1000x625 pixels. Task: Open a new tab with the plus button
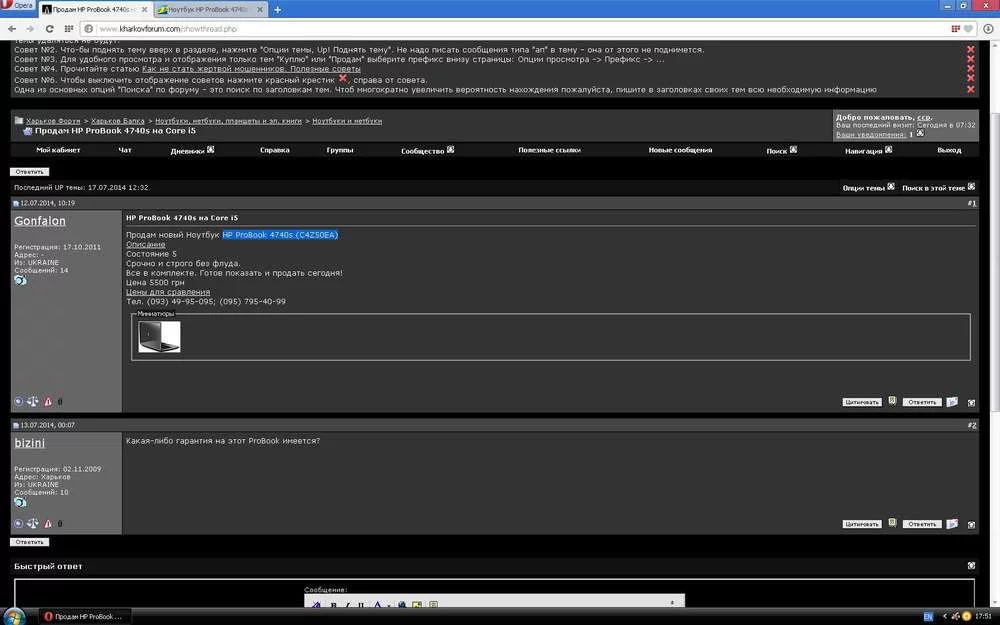tap(277, 10)
